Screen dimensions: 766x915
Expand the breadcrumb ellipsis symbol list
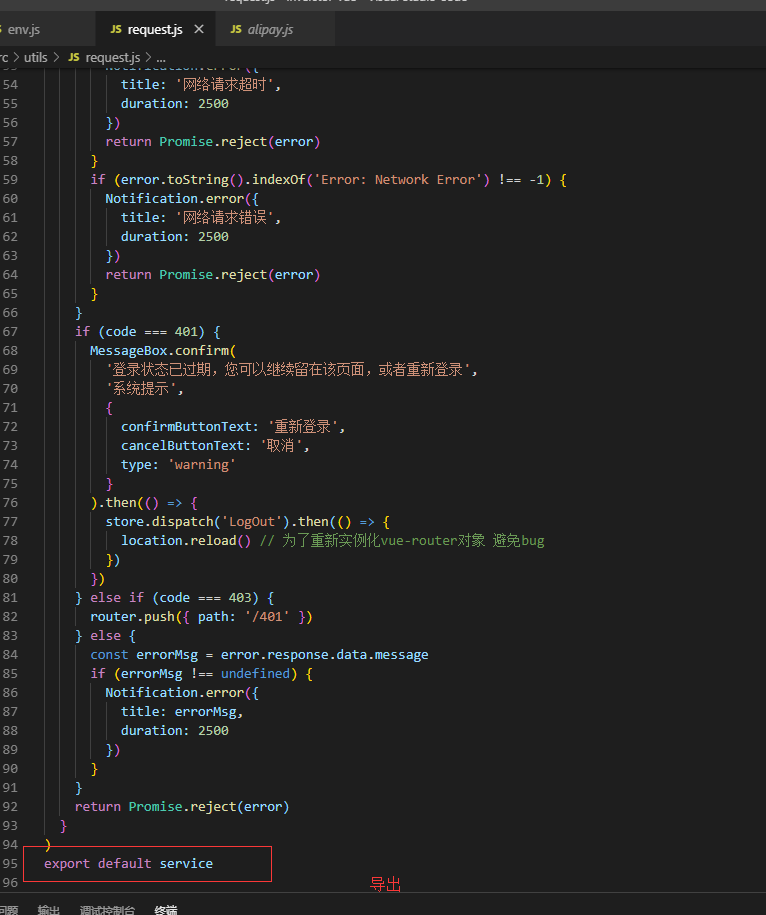click(160, 58)
